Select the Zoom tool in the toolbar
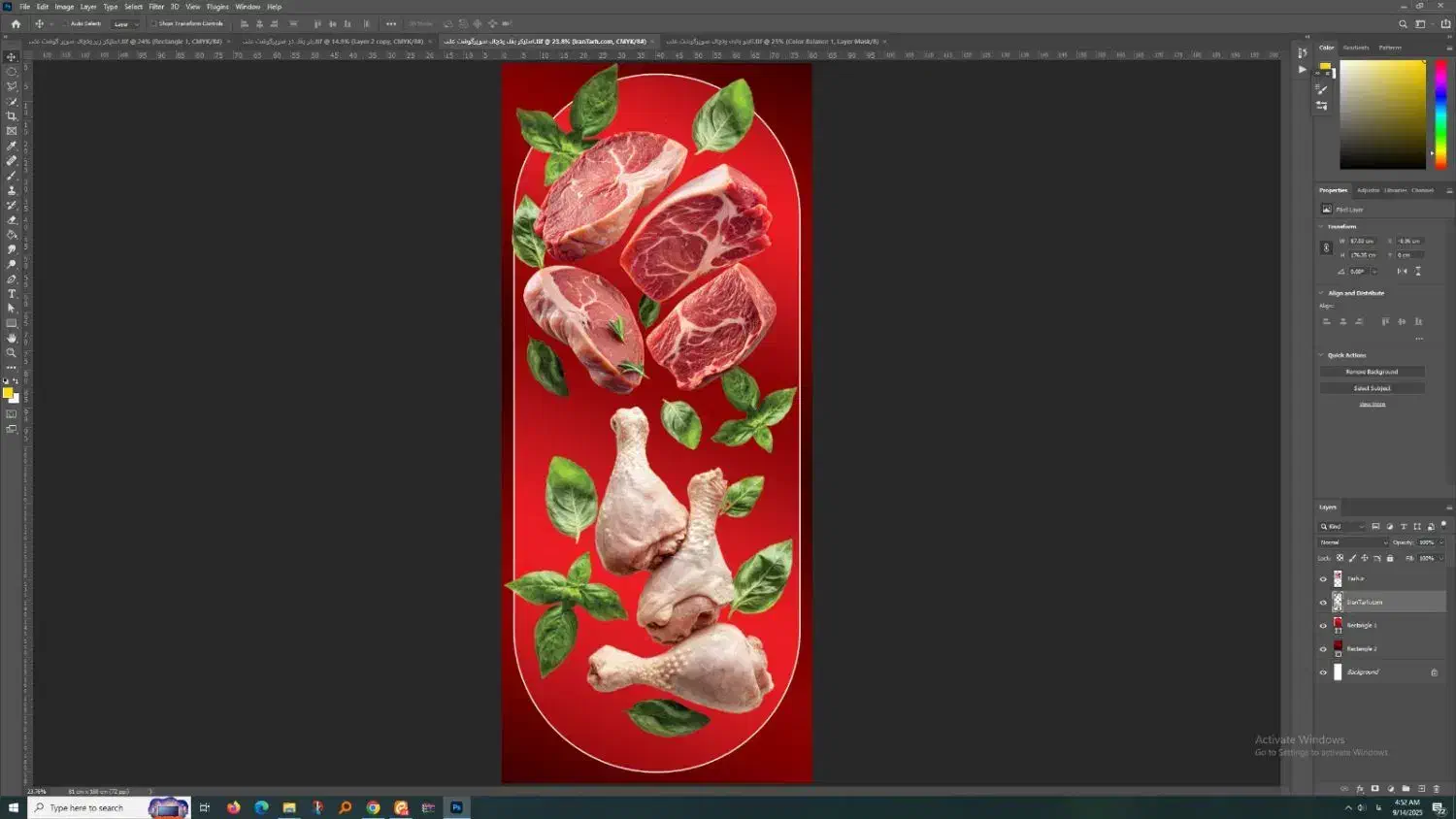The width and height of the screenshot is (1456, 819). tap(12, 352)
